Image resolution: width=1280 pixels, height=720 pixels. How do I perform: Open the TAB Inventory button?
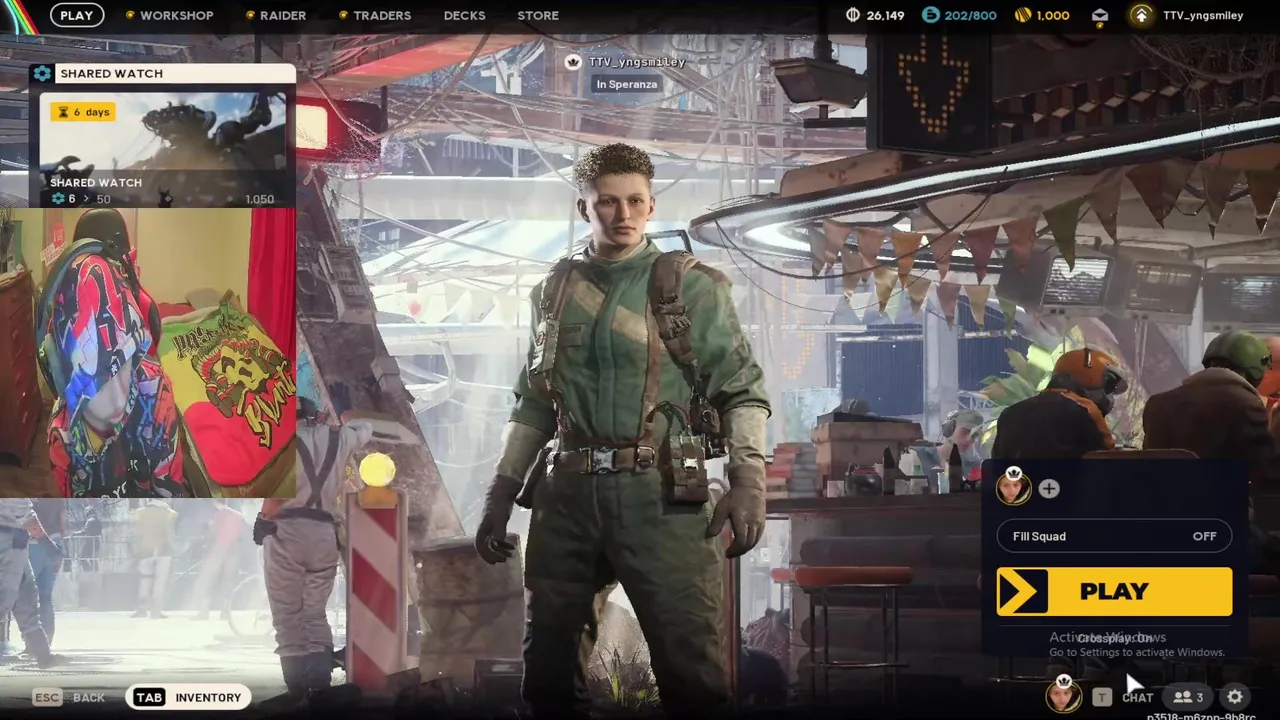(188, 697)
